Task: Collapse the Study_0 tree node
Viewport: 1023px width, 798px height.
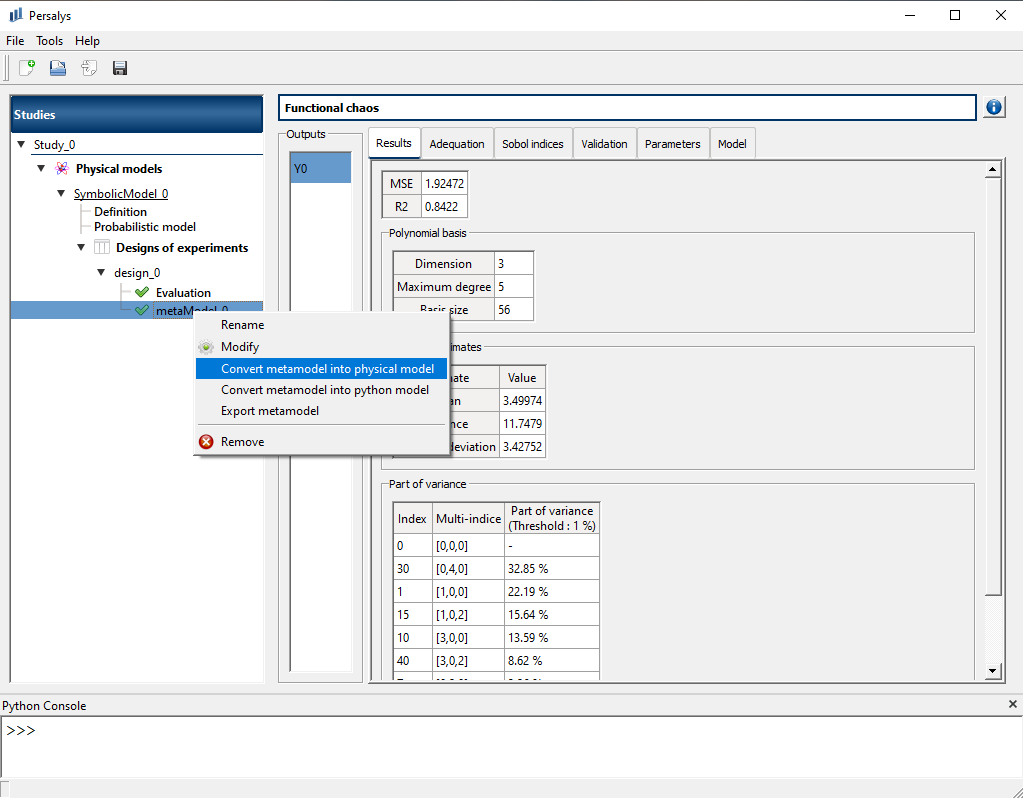Action: pos(22,145)
